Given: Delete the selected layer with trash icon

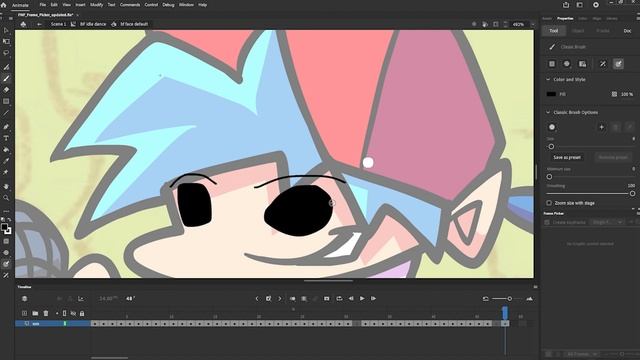Looking at the screenshot, I should [46, 313].
